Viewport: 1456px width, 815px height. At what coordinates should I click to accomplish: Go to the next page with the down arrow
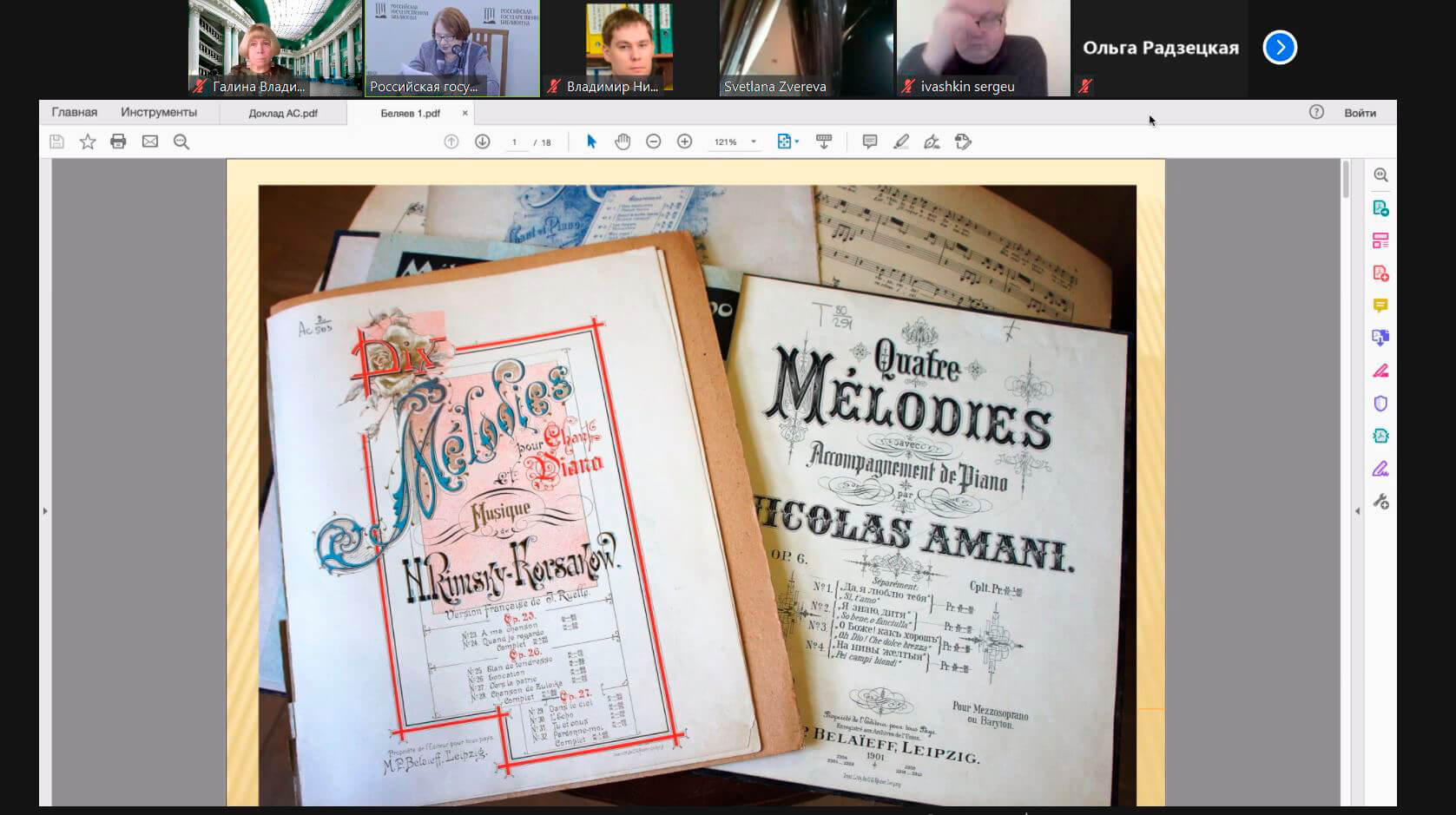pos(483,141)
